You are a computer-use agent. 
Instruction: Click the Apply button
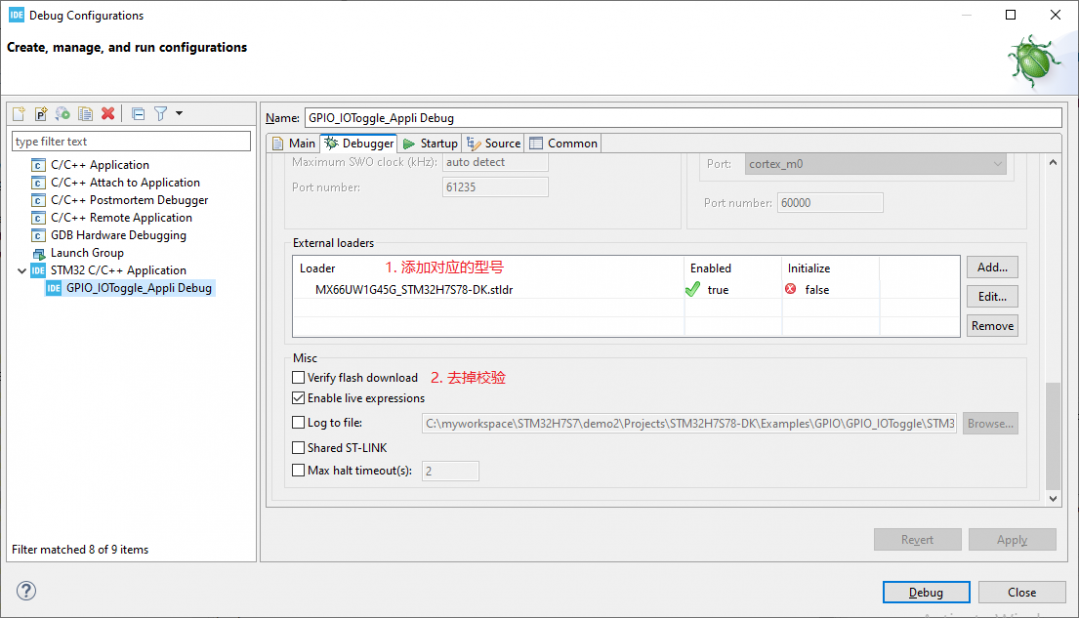tap(1012, 540)
